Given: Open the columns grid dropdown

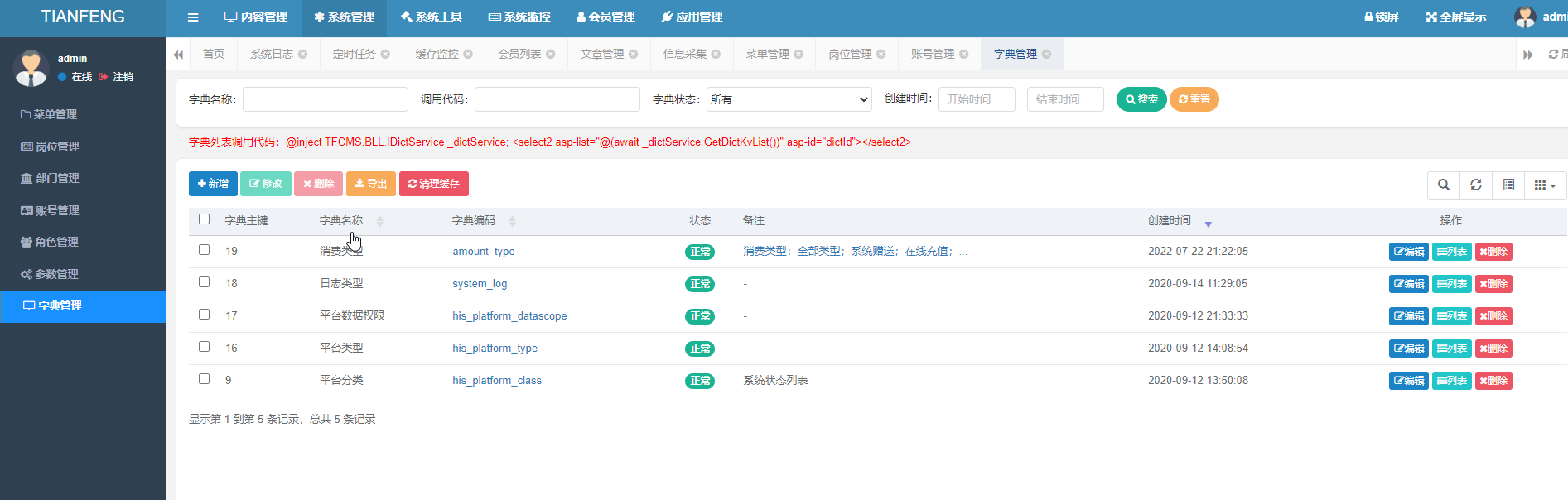Looking at the screenshot, I should click(1545, 185).
